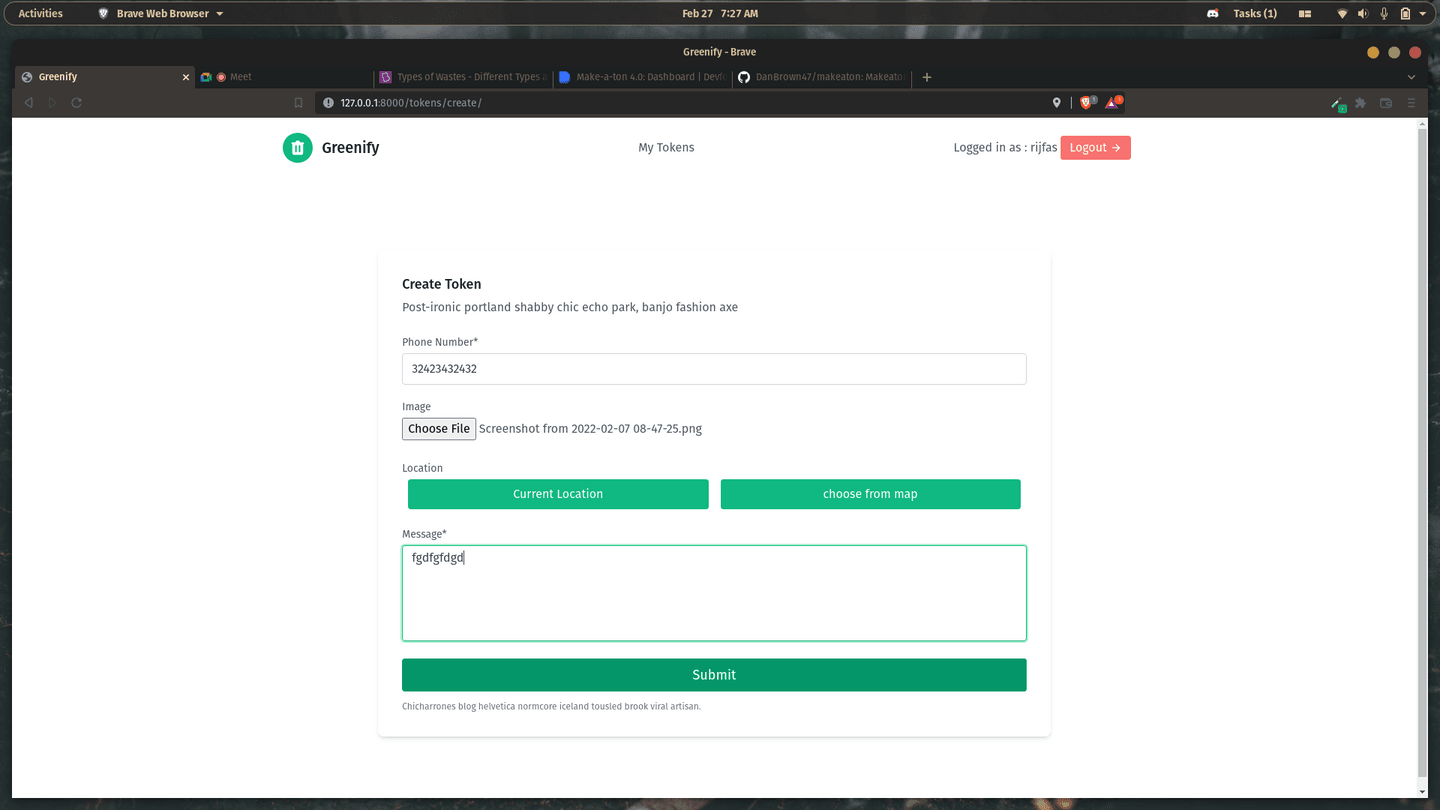Click the Wi-Fi indicator in system tray

pos(1343,14)
